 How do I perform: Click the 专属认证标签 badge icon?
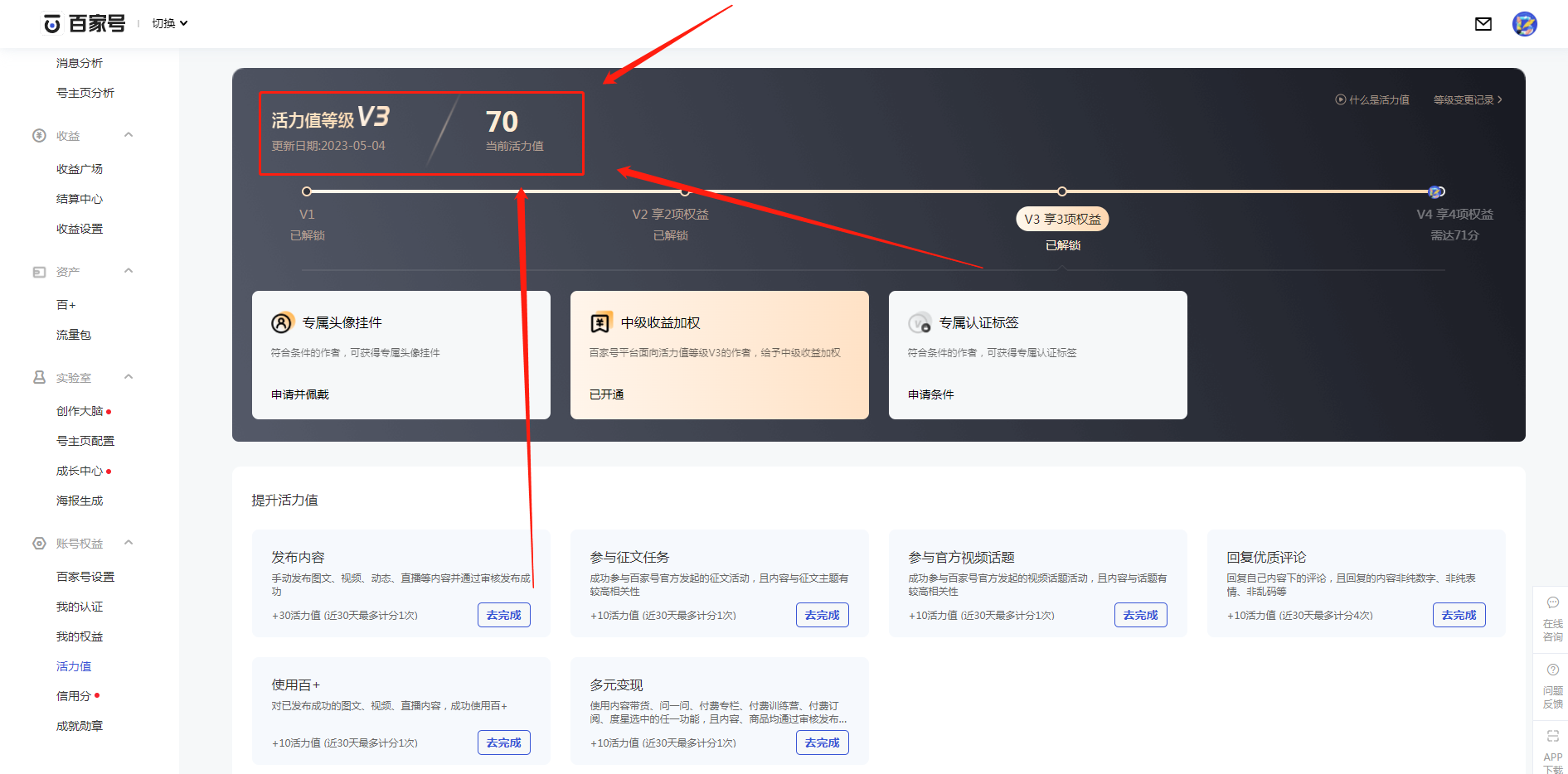920,322
